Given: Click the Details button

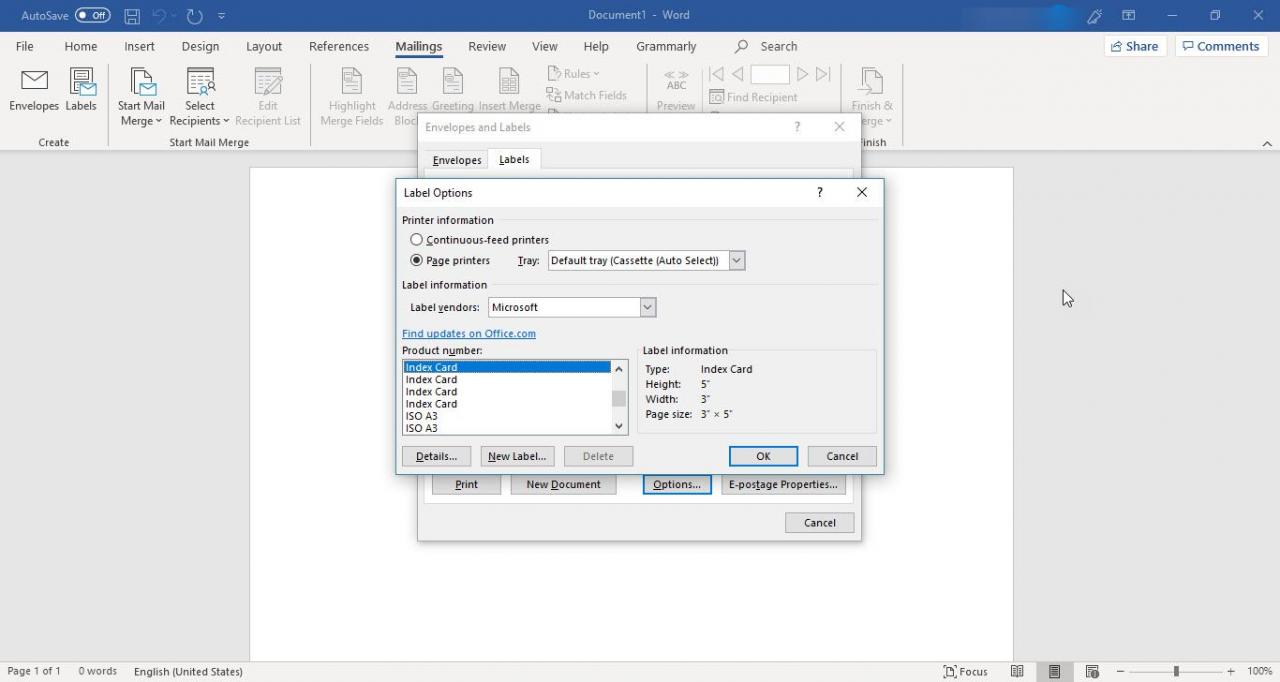Looking at the screenshot, I should click(436, 456).
